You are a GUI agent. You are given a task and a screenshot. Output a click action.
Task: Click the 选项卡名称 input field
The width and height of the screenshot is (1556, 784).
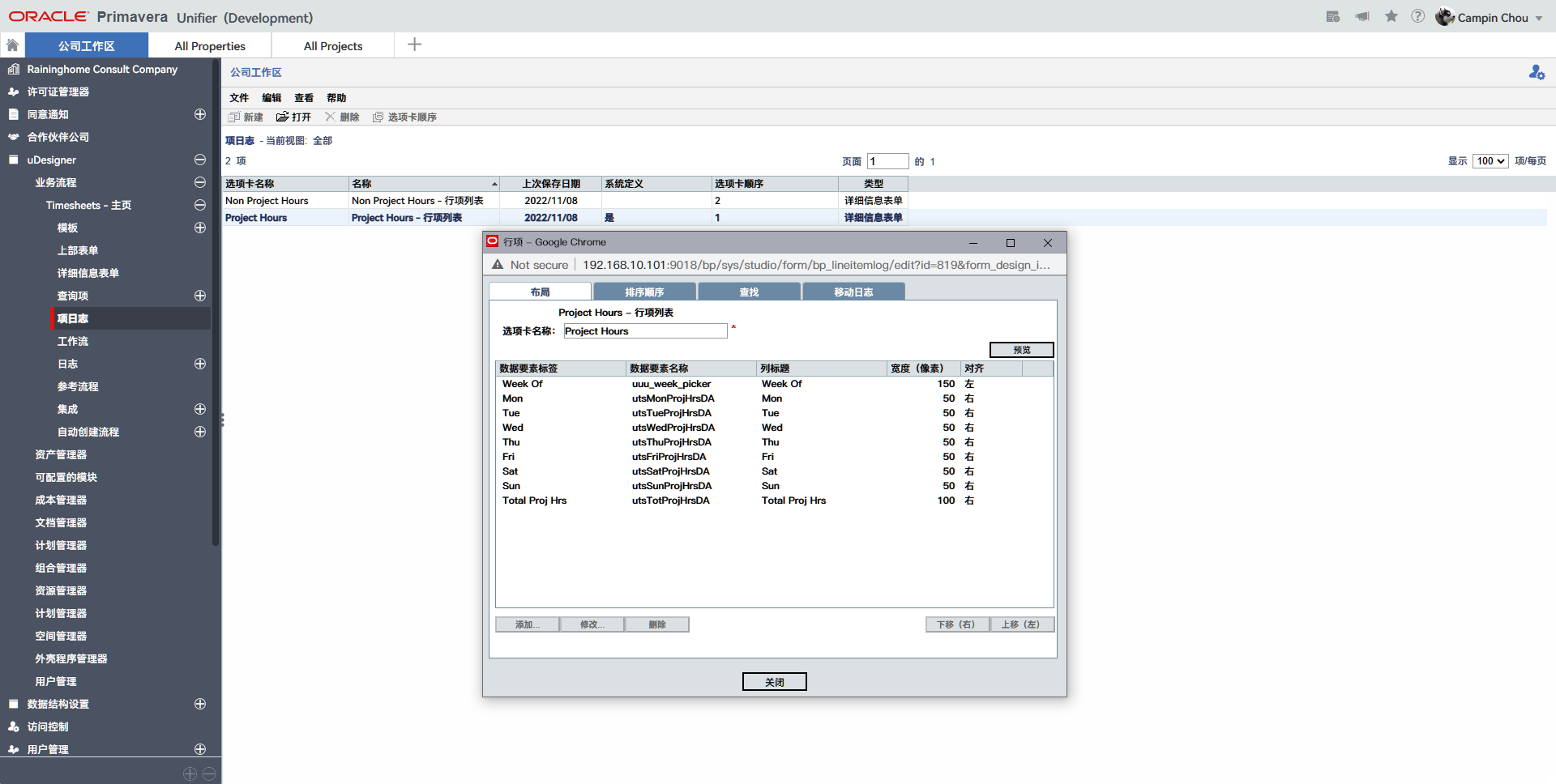pos(645,331)
